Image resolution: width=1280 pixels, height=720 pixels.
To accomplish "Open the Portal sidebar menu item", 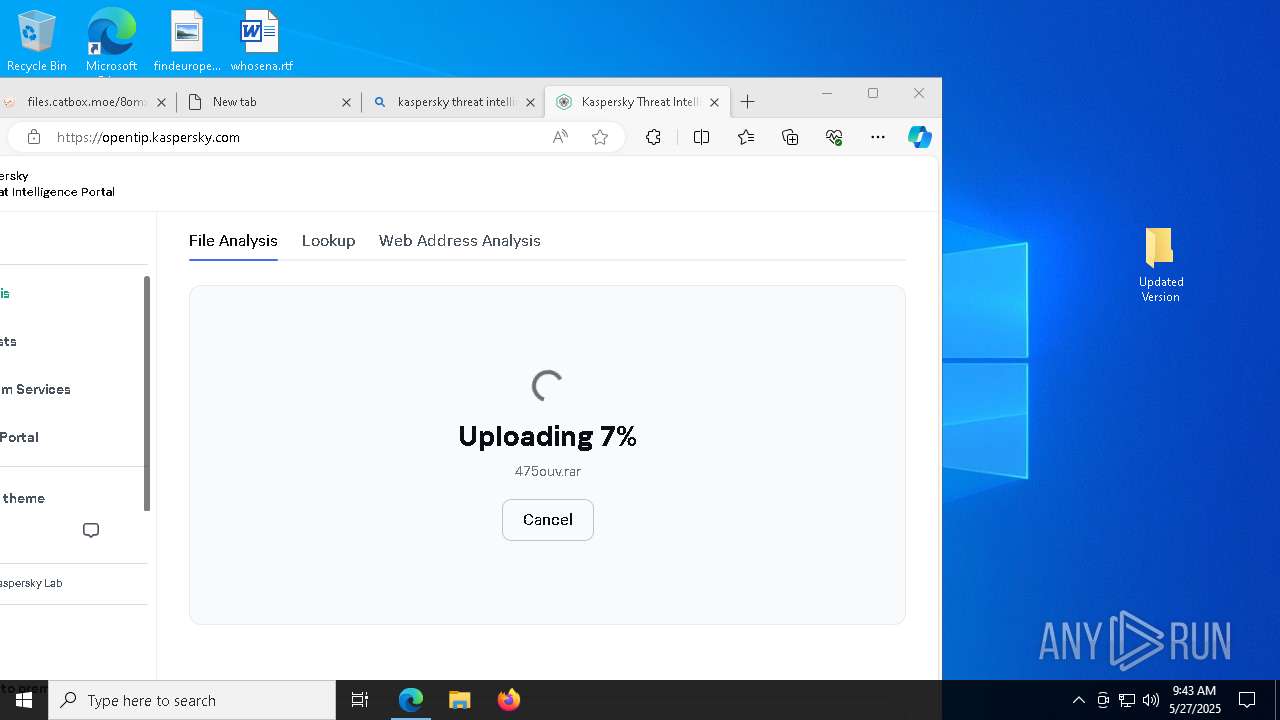I will (19, 437).
